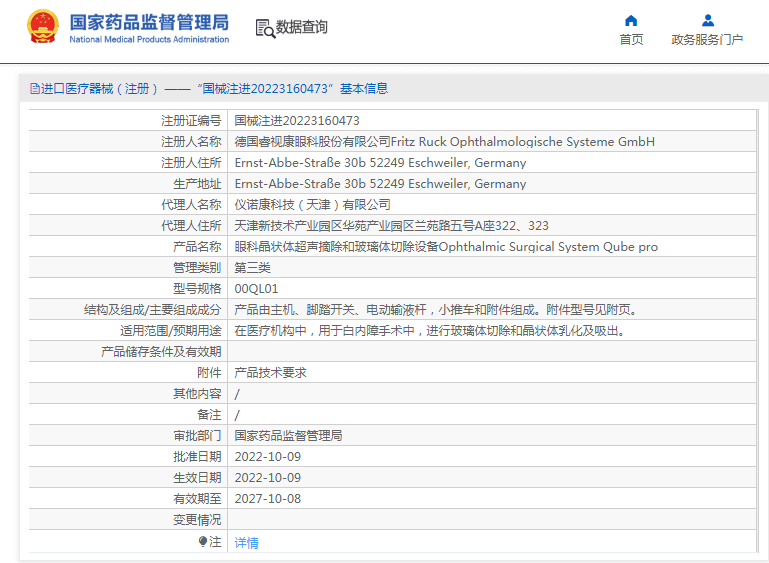Open the 数据查询 data query icon
The width and height of the screenshot is (769, 563).
[x=265, y=28]
